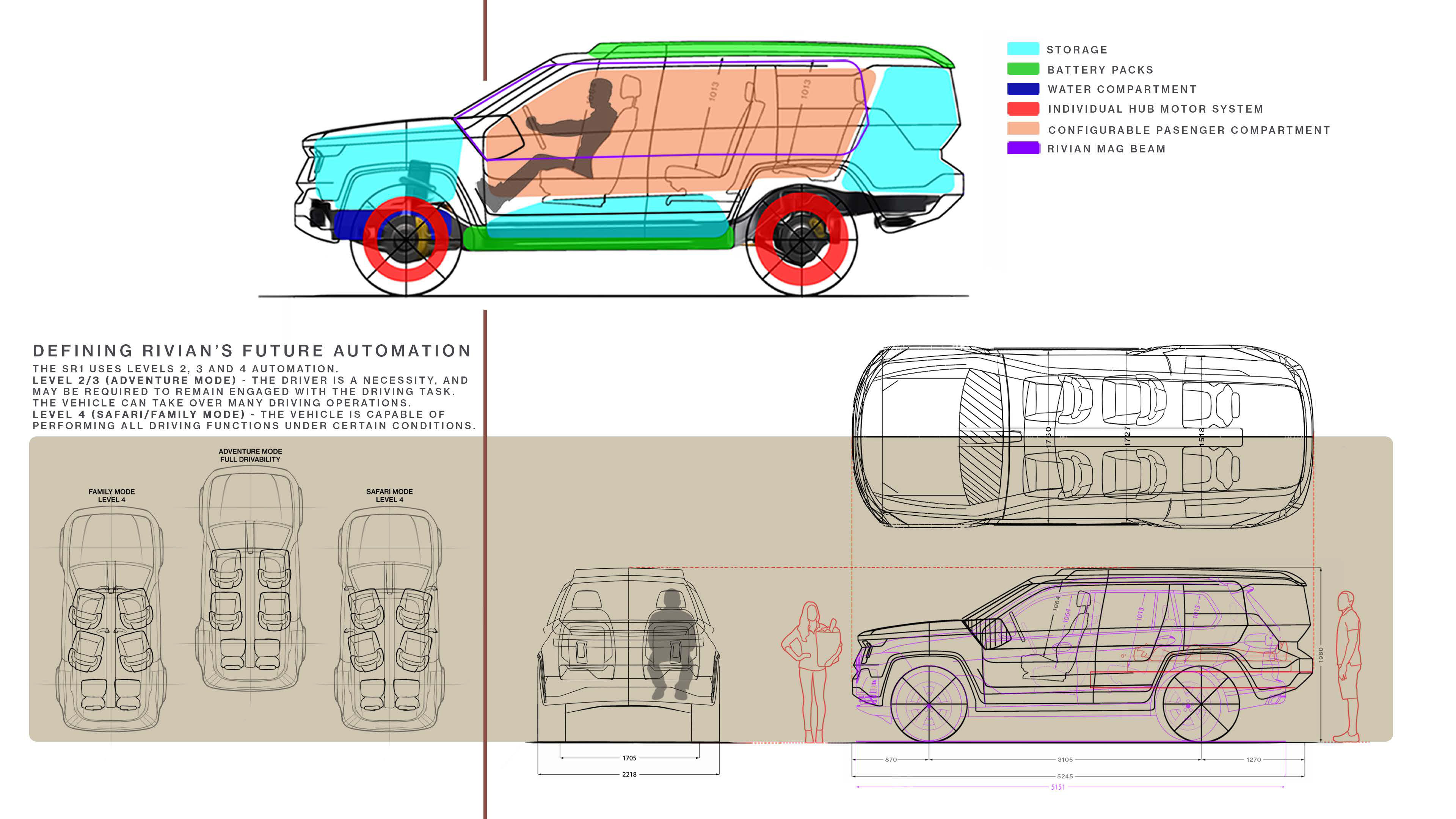Click the large top-view plan drawing with seat rows
The width and height of the screenshot is (1456, 819).
[1083, 436]
